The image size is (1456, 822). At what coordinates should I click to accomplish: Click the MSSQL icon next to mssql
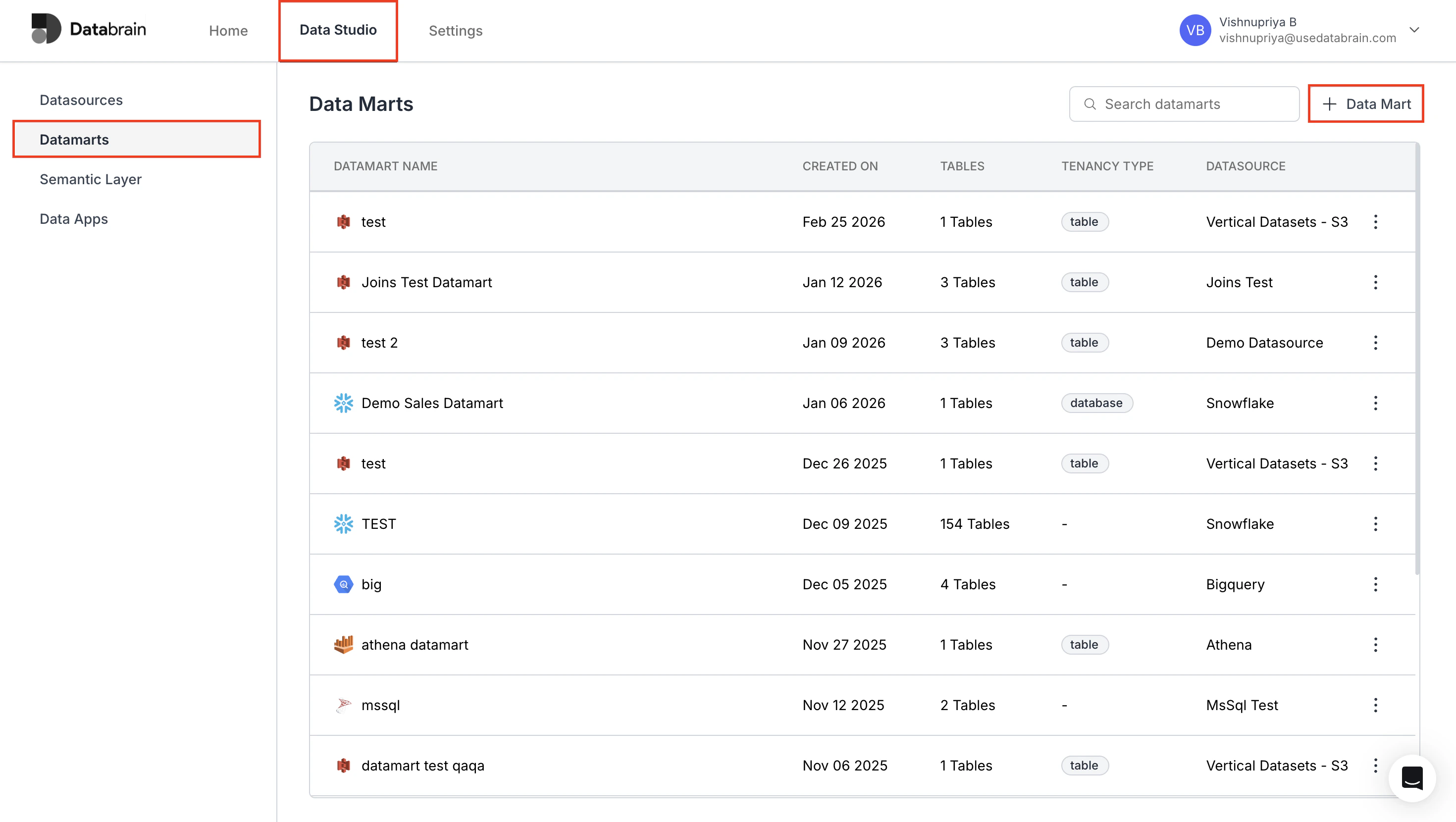(343, 705)
